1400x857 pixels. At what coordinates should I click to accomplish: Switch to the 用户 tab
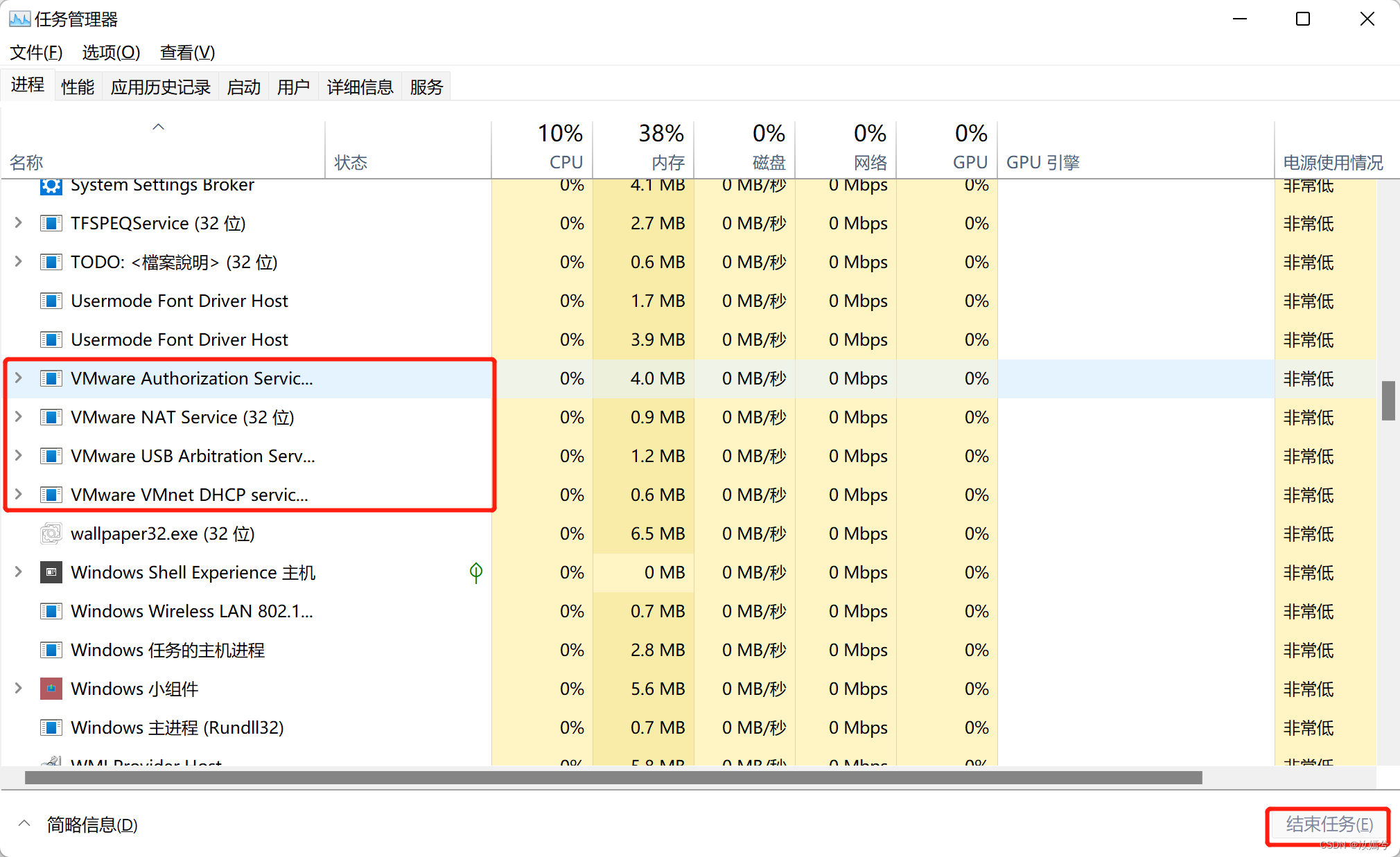pyautogui.click(x=294, y=87)
